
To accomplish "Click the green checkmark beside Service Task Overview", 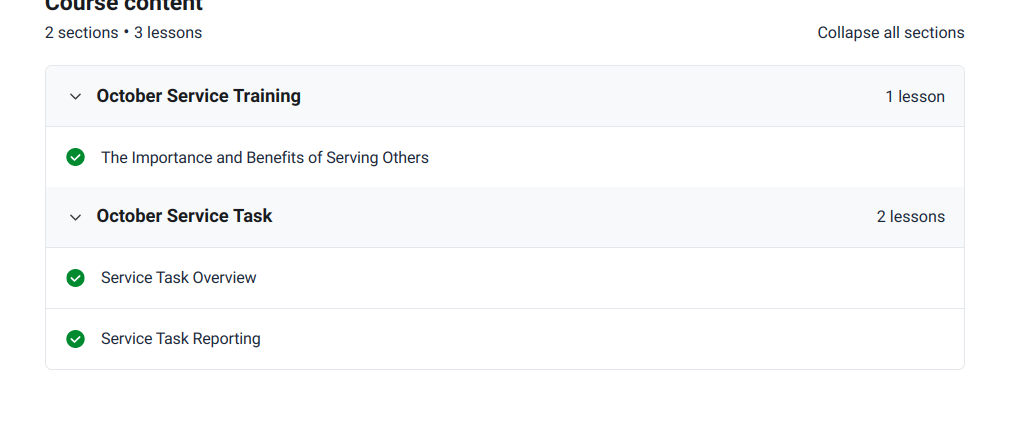I will click(75, 278).
